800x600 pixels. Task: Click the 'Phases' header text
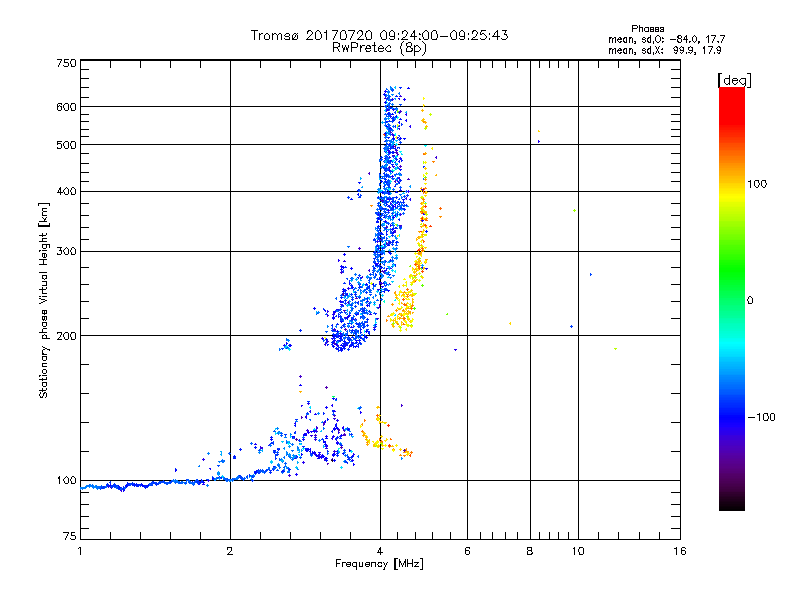(x=647, y=29)
